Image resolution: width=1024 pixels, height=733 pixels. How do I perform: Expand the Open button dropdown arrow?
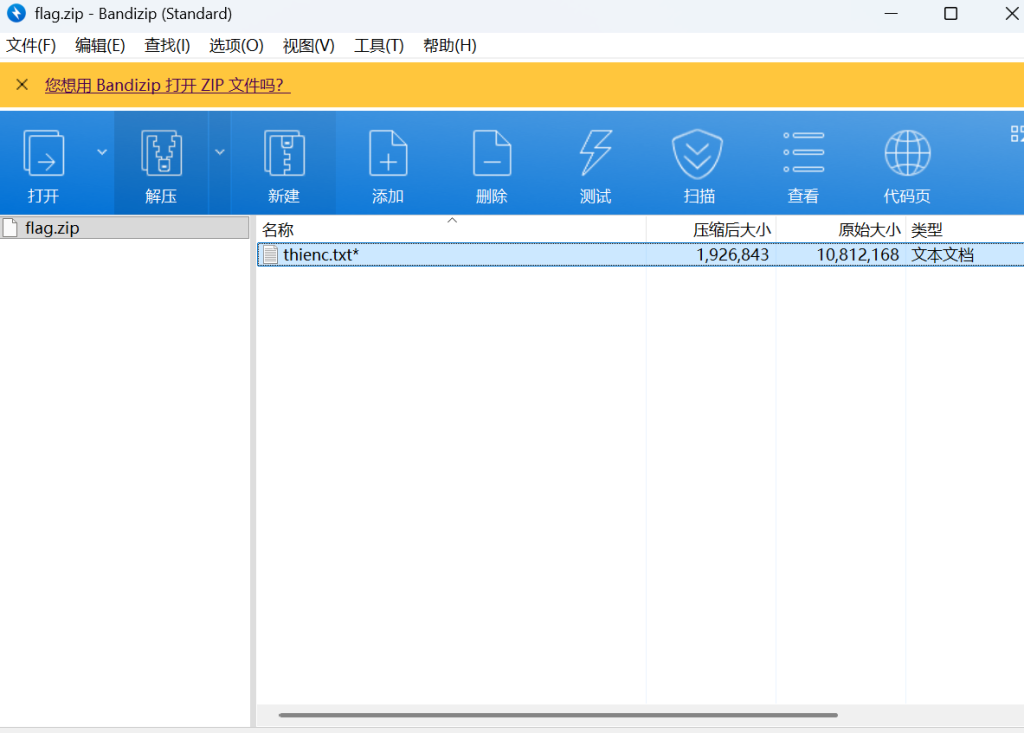click(101, 152)
